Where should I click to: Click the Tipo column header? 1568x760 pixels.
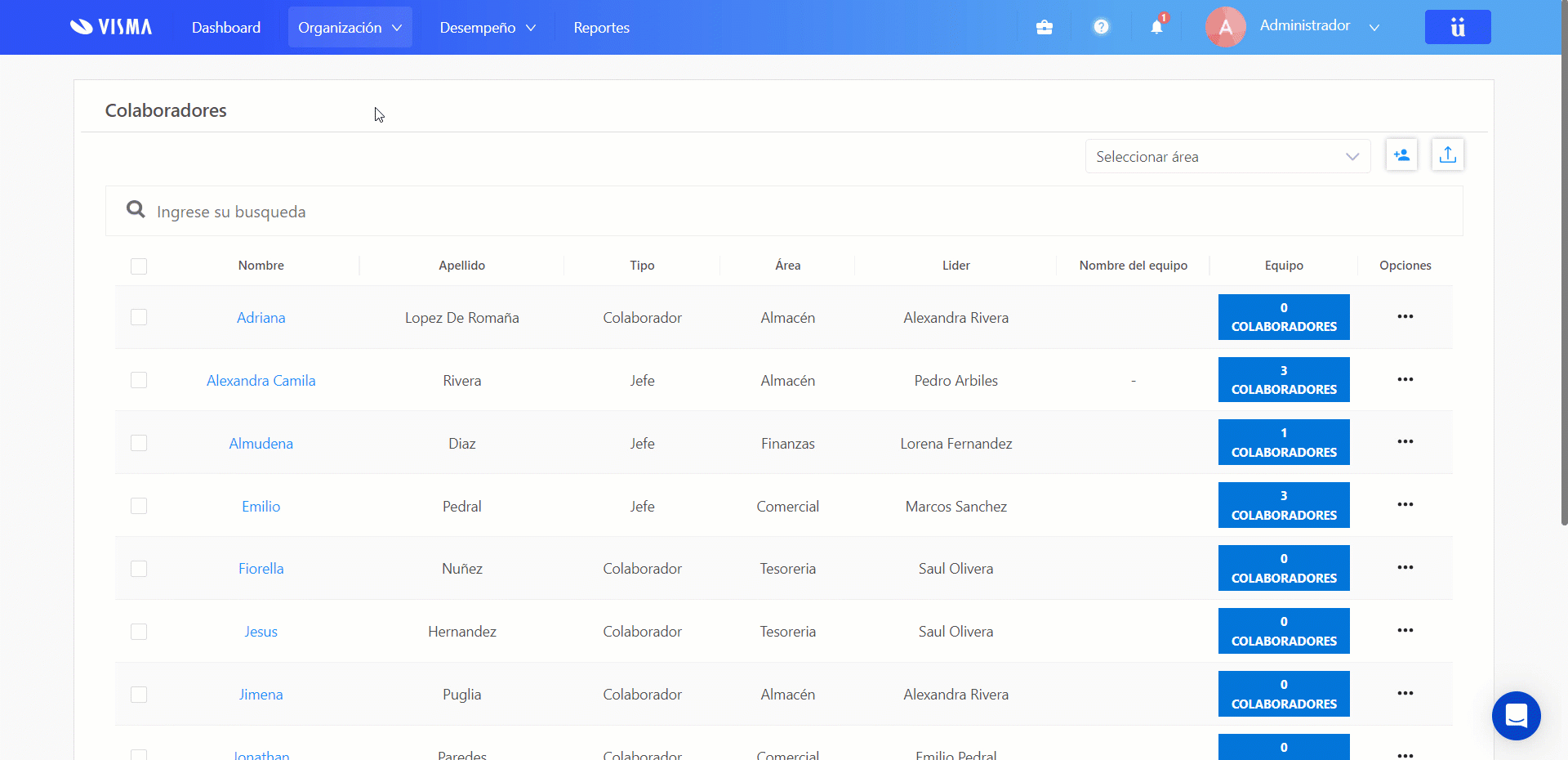click(642, 266)
